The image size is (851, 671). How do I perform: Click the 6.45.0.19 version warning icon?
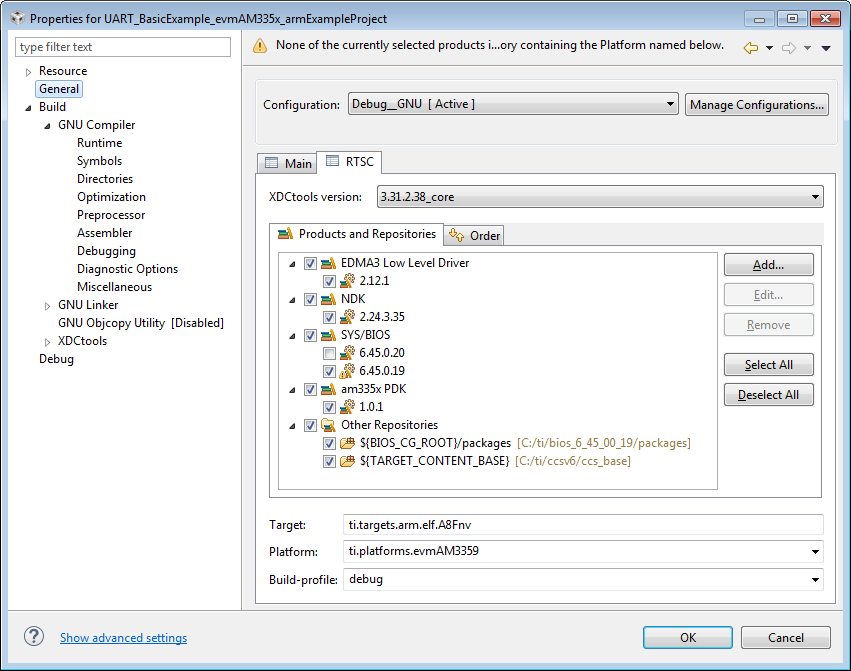point(347,371)
